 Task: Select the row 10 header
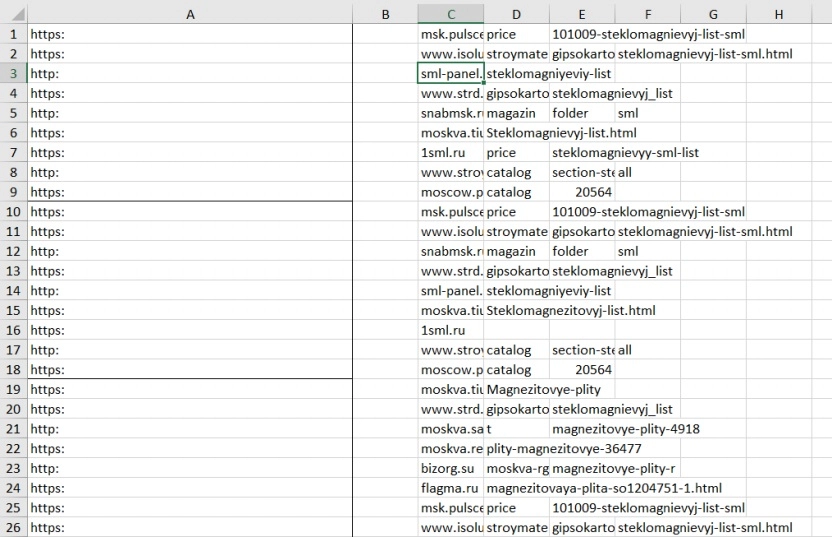[14, 211]
